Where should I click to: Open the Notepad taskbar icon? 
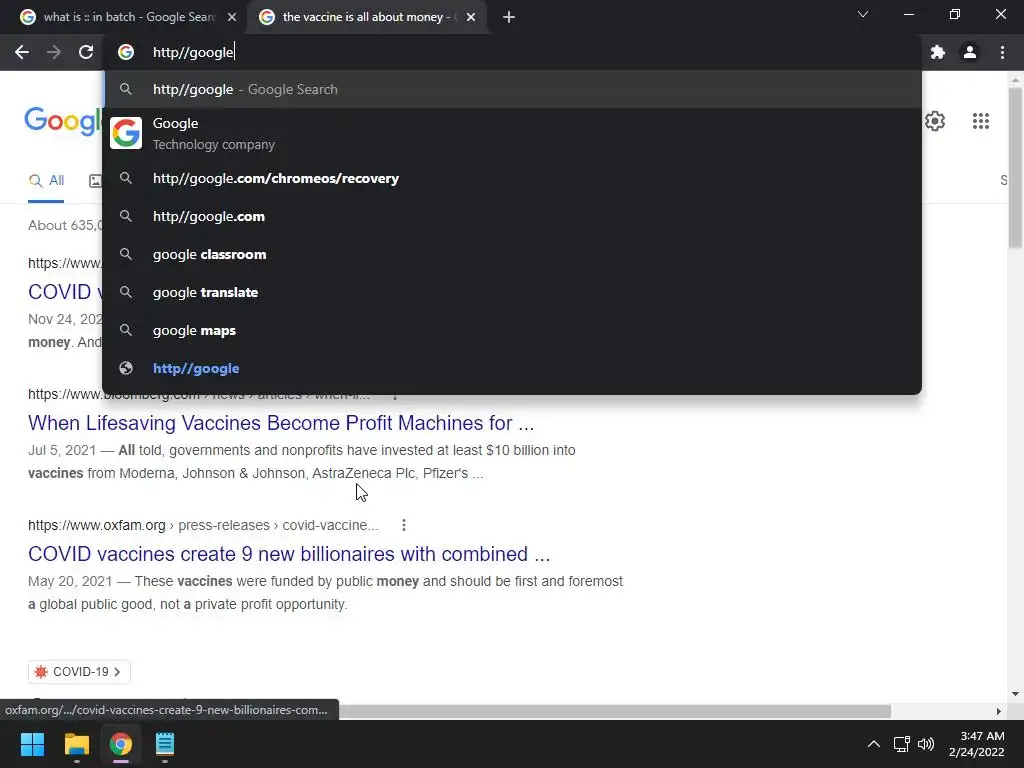pos(165,744)
